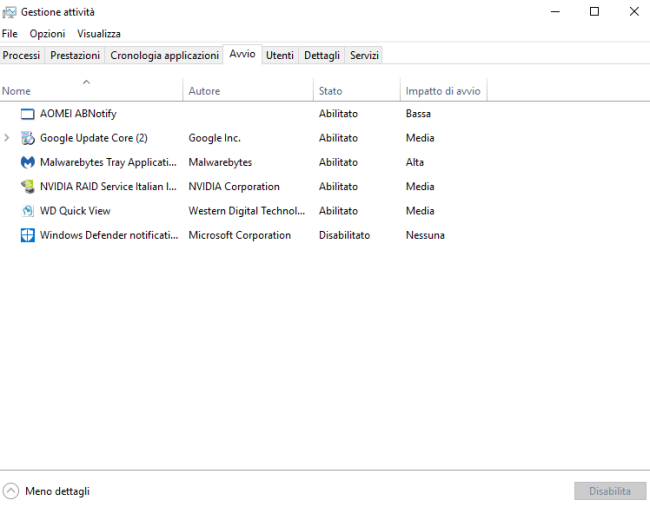Select the Malwarebytes Tray Applicati... name
Viewport: 650px width, 507px height.
coord(108,162)
